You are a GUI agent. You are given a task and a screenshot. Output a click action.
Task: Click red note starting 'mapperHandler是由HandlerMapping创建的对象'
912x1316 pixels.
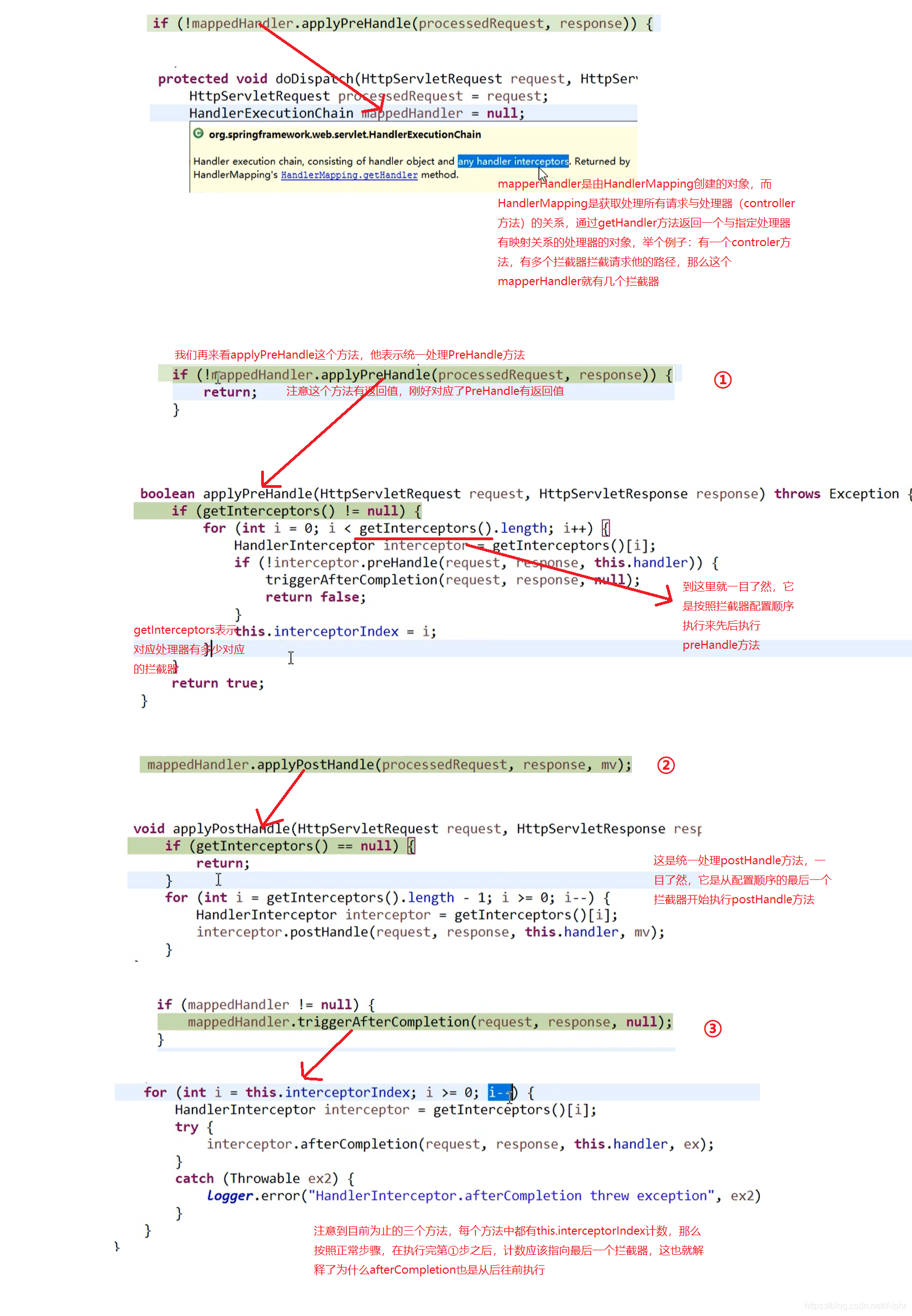646,233
